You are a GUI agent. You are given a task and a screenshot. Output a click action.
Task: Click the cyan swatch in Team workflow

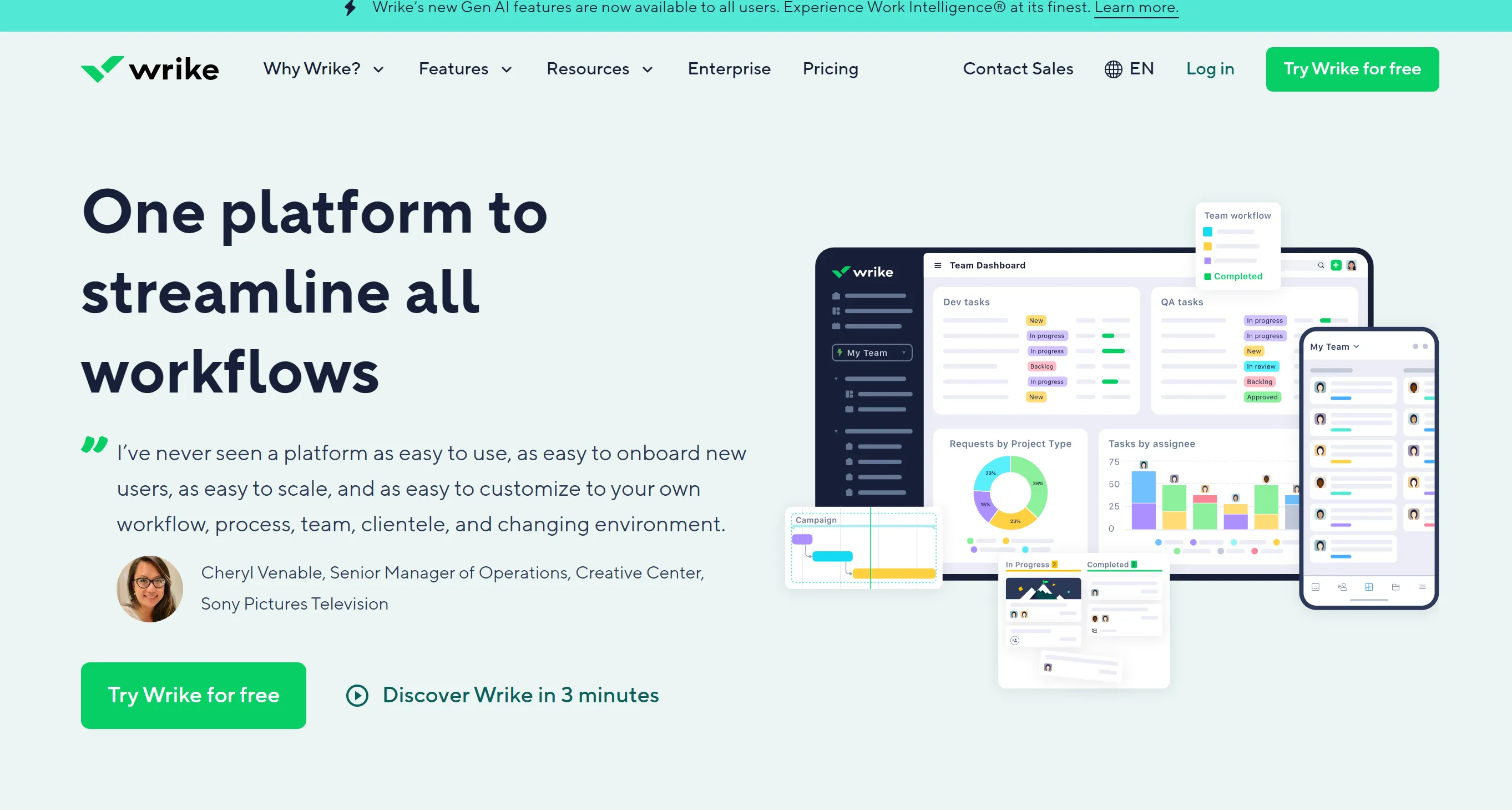[1207, 232]
